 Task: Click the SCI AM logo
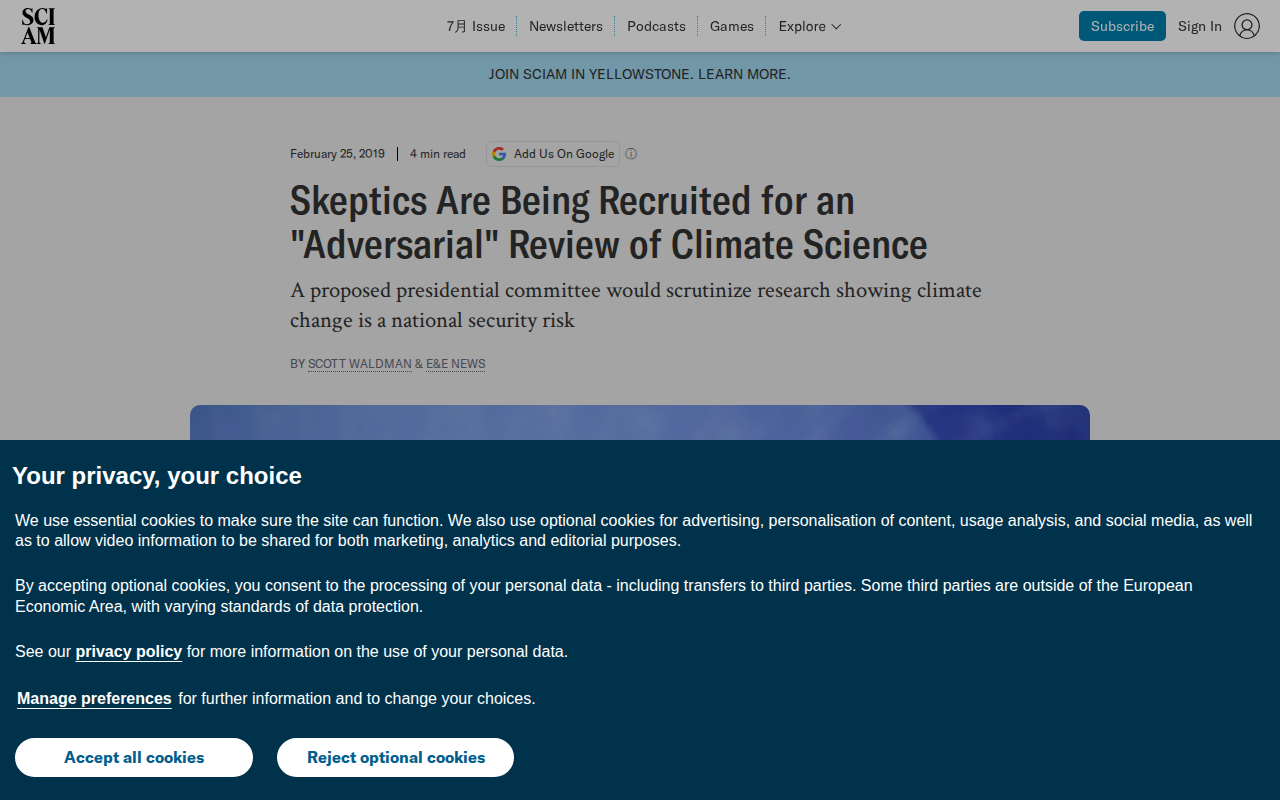(x=38, y=26)
